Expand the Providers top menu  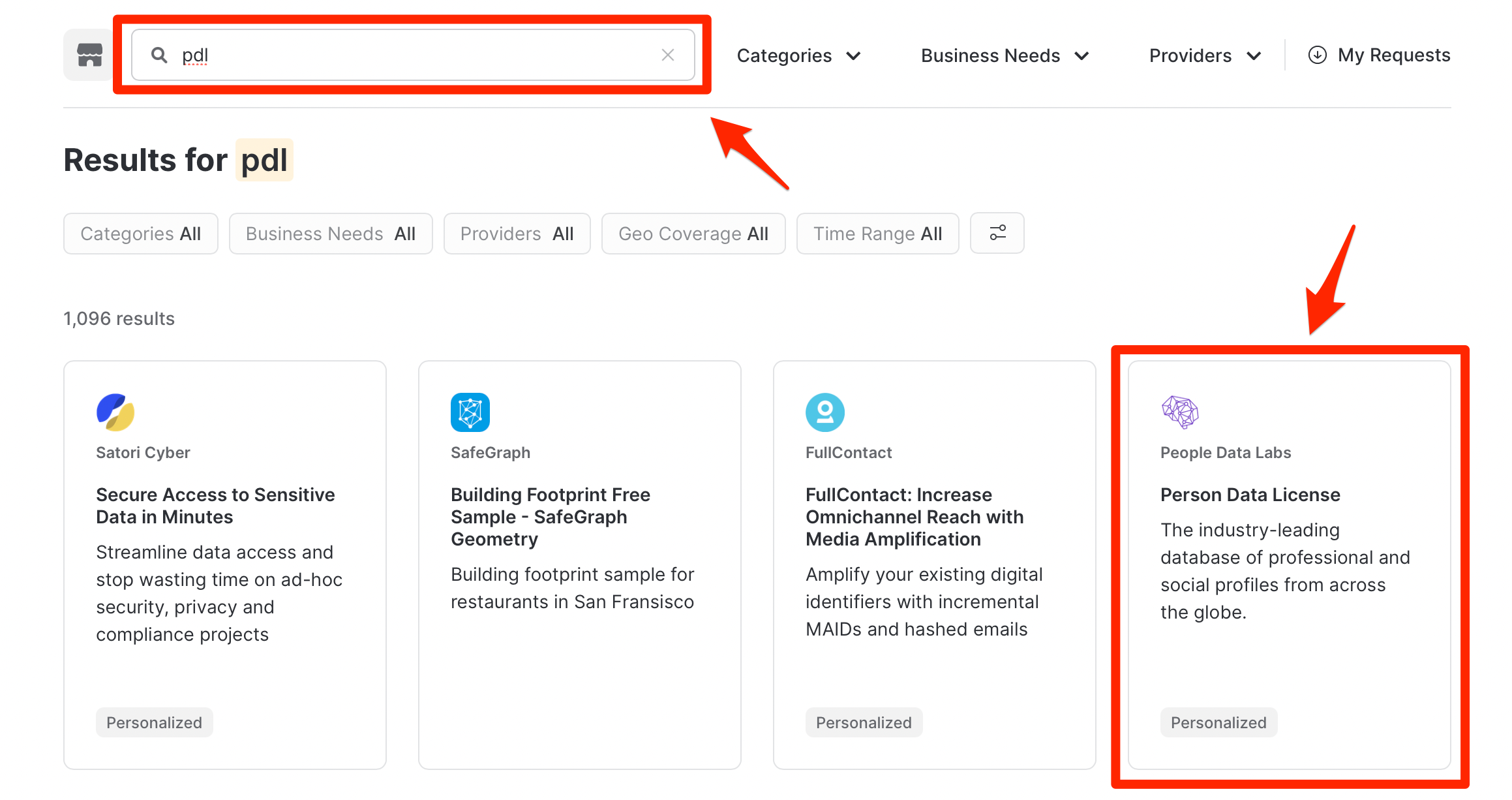point(1204,55)
